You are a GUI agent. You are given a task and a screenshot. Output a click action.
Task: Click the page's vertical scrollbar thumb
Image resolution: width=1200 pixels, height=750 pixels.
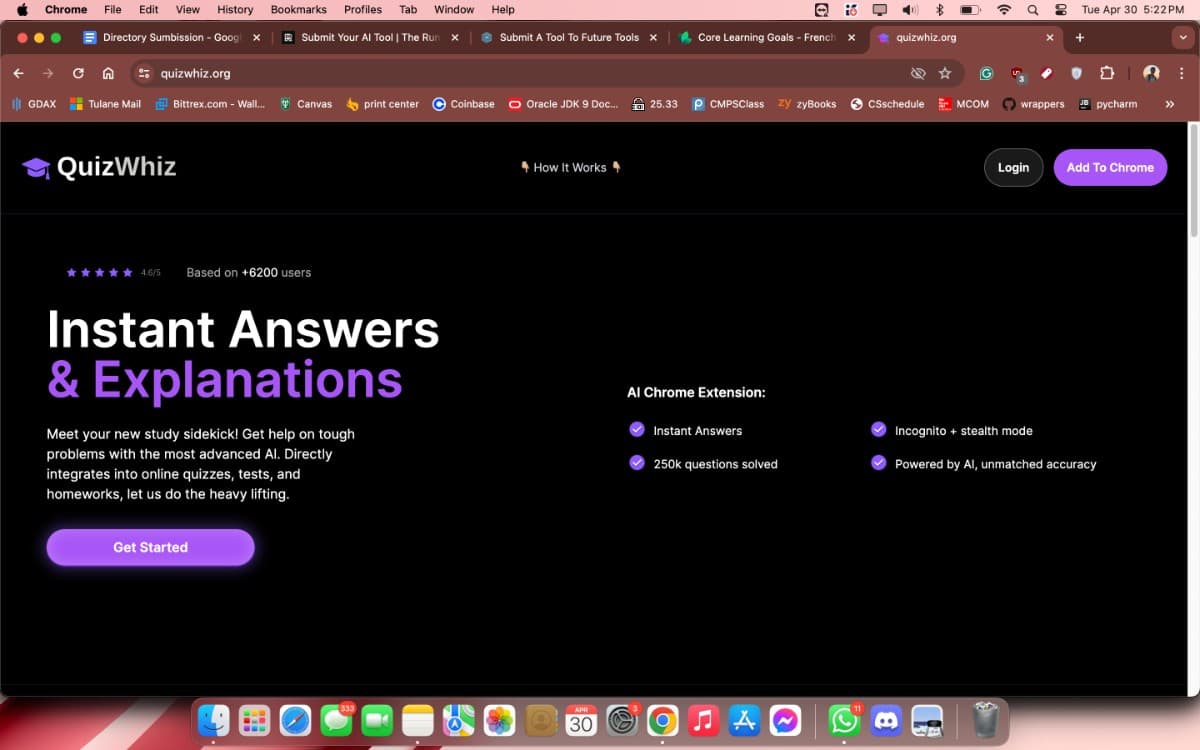coord(1192,180)
